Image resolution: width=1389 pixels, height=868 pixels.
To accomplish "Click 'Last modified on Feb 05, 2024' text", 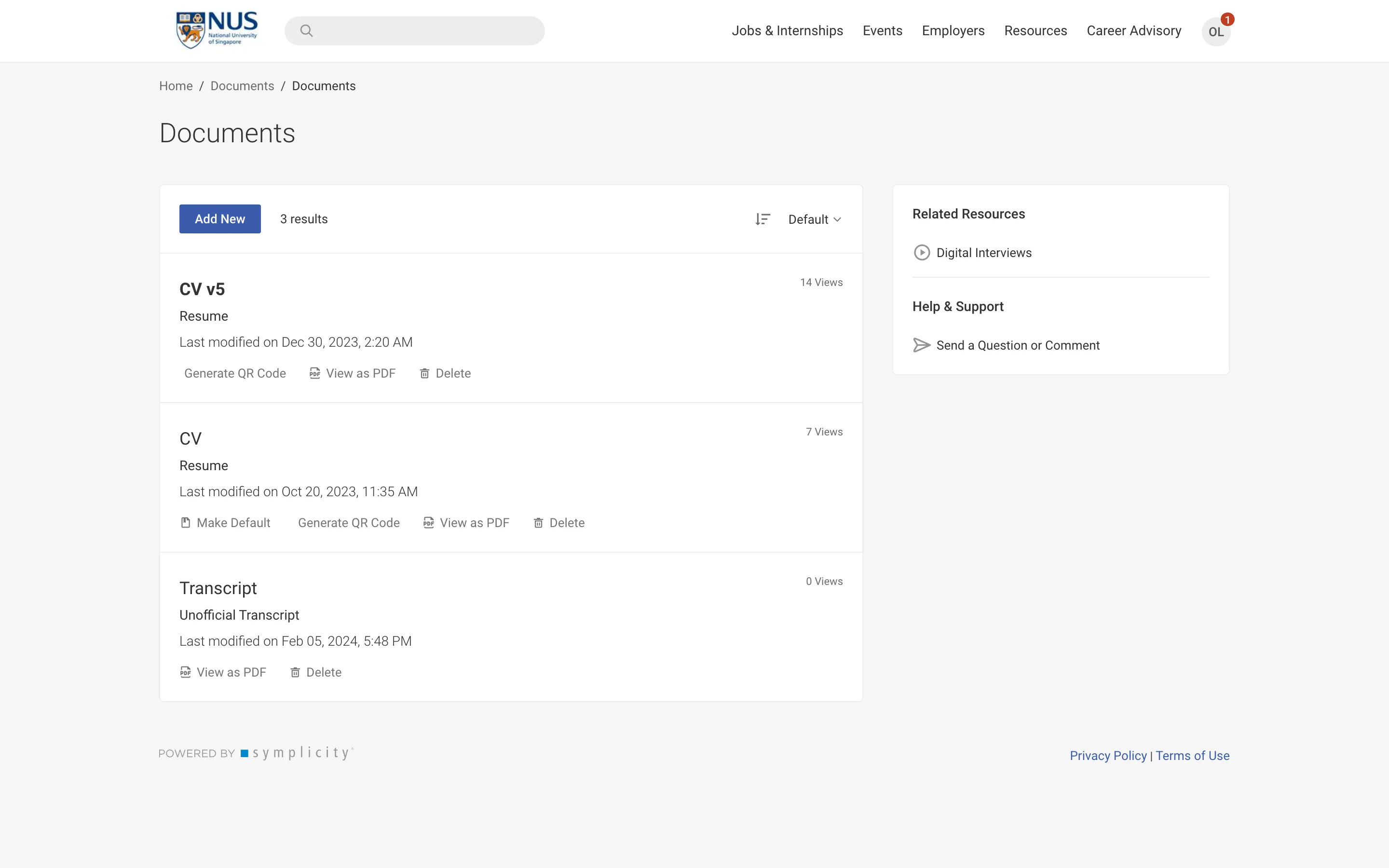I will 296,641.
